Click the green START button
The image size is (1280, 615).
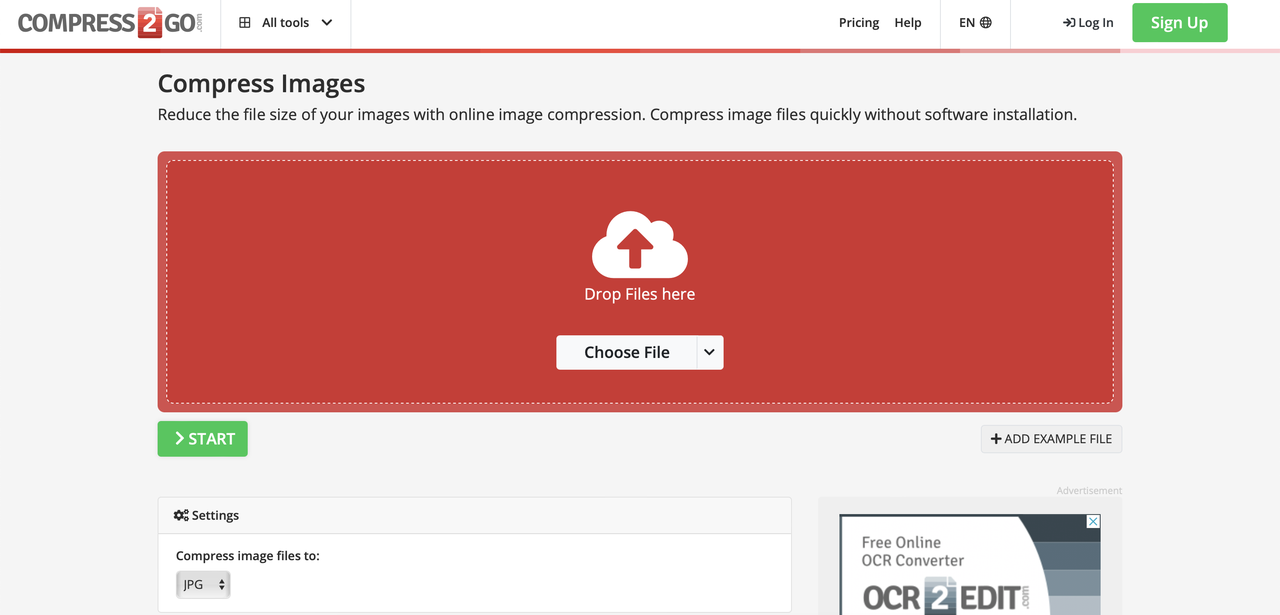point(202,438)
